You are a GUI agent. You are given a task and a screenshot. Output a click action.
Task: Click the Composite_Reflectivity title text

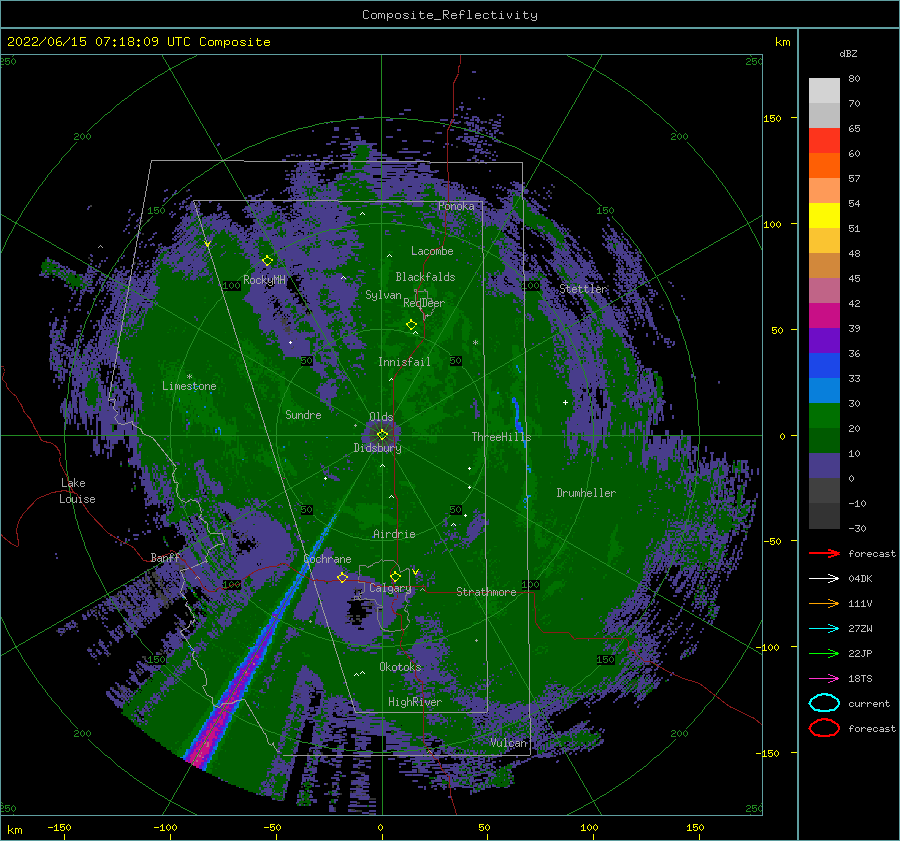449,15
